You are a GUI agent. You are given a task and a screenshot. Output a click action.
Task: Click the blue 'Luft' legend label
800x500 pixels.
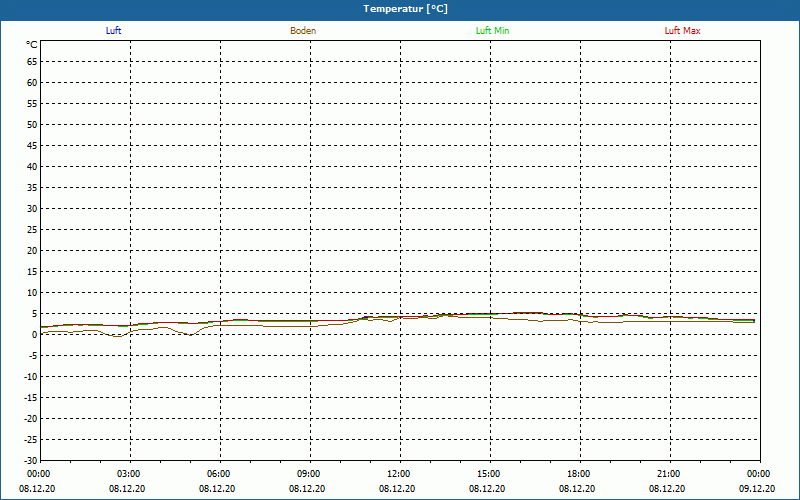pyautogui.click(x=113, y=31)
